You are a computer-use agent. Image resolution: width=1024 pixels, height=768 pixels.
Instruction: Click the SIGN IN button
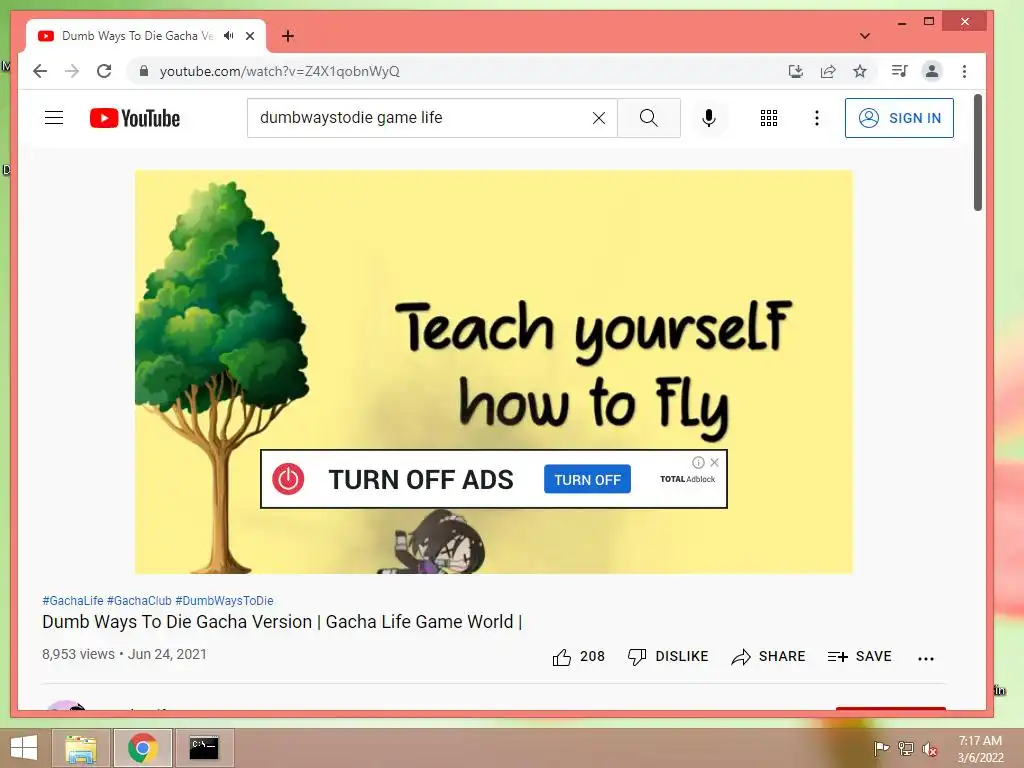point(899,118)
